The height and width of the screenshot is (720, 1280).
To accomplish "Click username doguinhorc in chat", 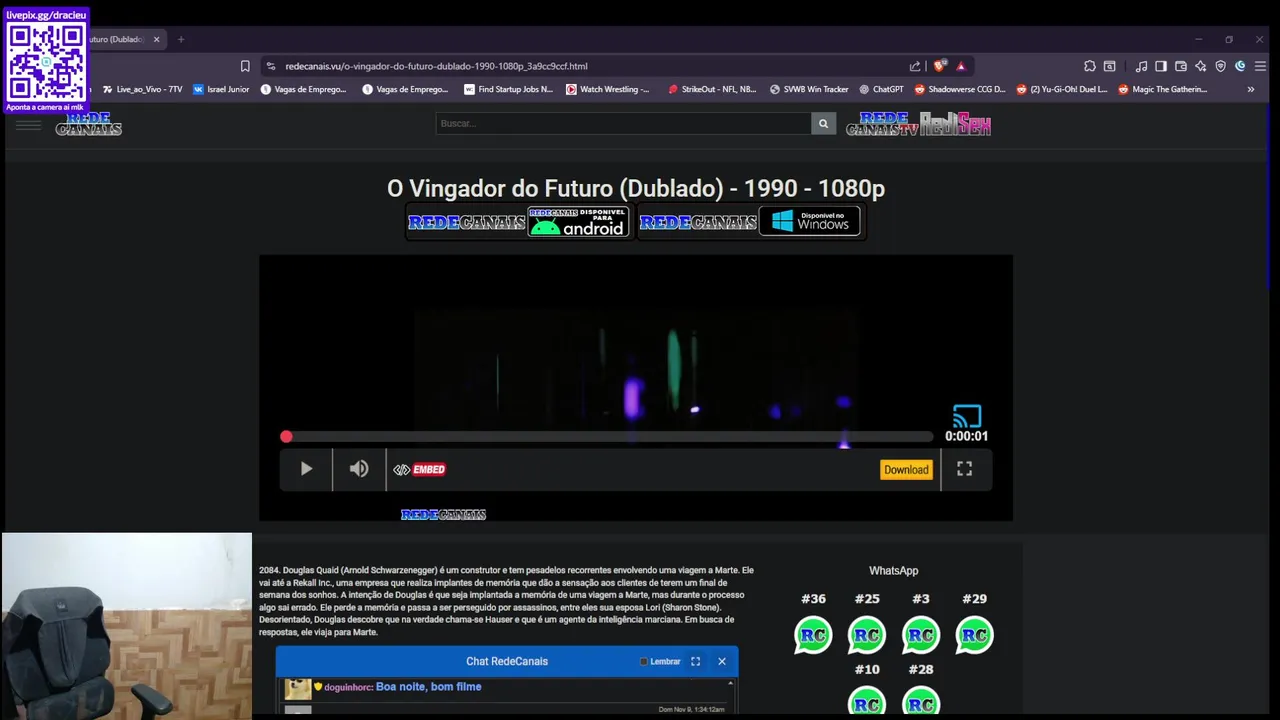I will pos(348,687).
